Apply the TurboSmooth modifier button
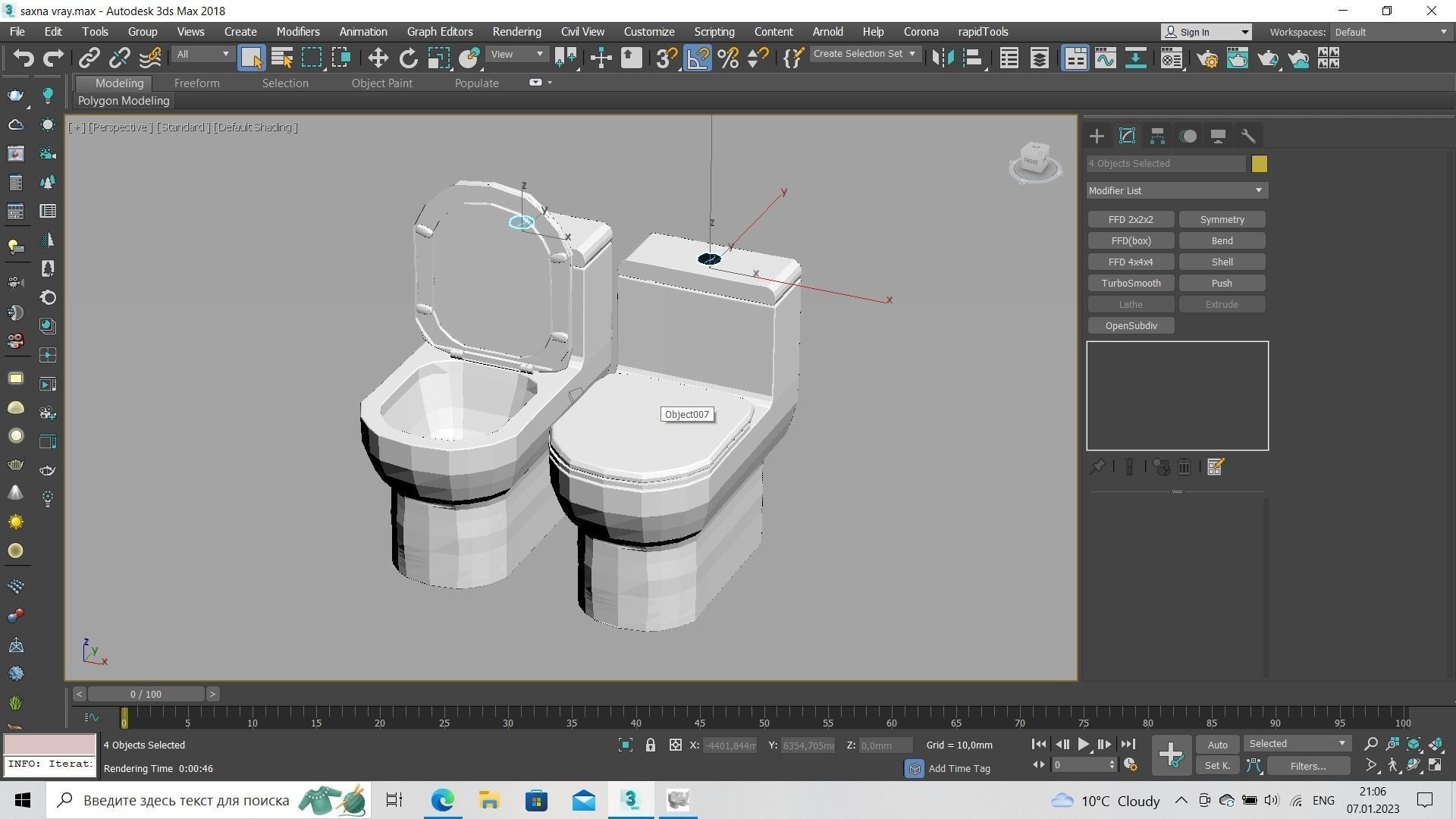 [1131, 284]
